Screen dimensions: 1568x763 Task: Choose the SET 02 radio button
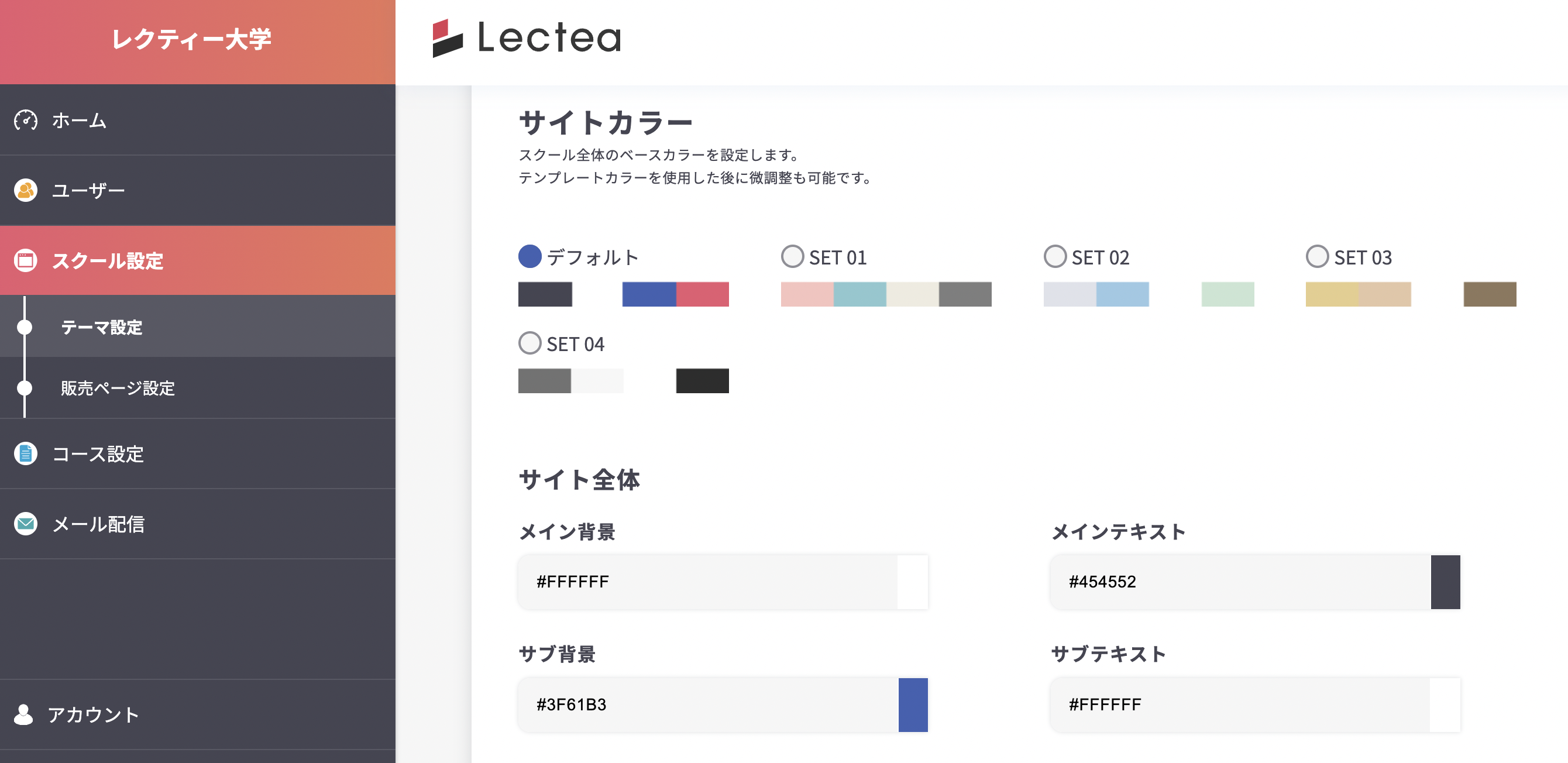pyautogui.click(x=1055, y=256)
